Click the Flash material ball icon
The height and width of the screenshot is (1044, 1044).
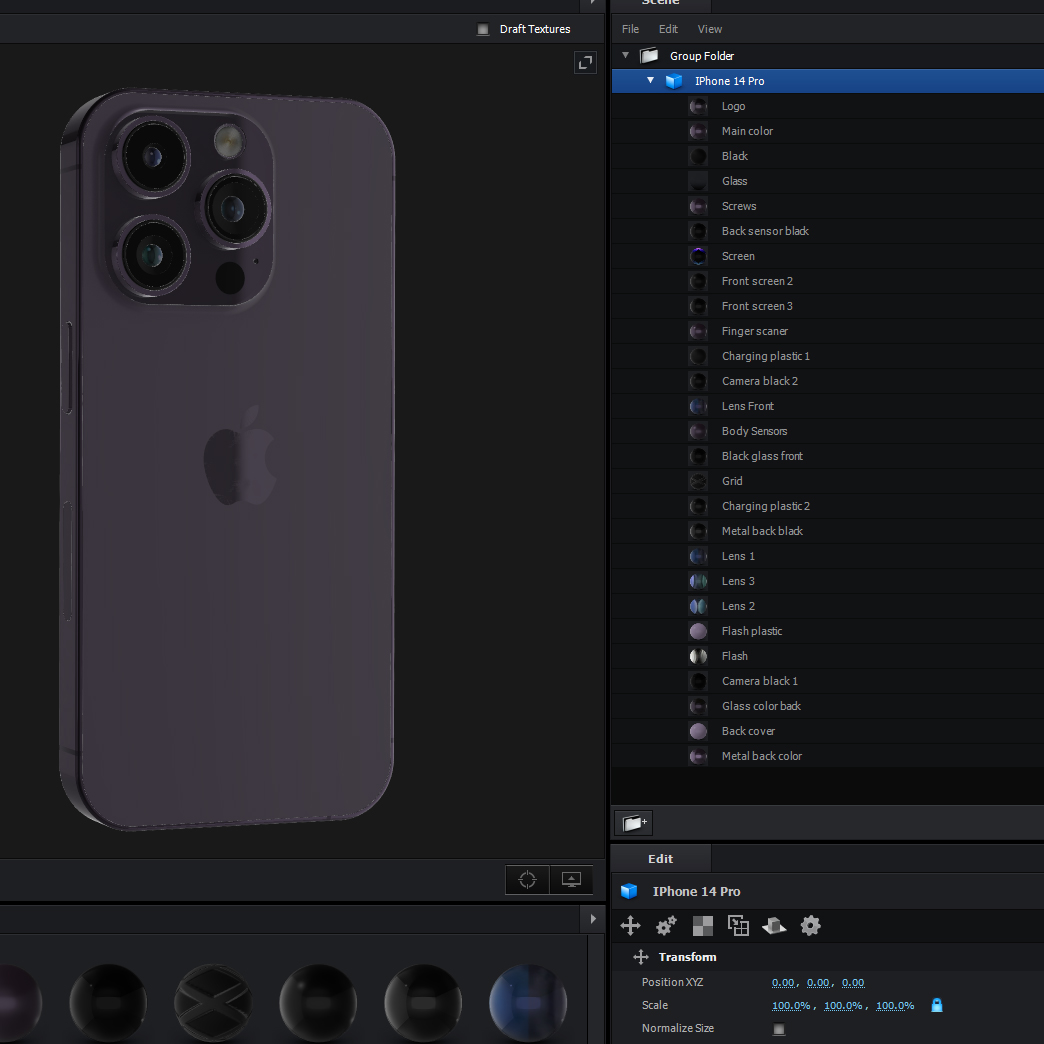(x=698, y=656)
